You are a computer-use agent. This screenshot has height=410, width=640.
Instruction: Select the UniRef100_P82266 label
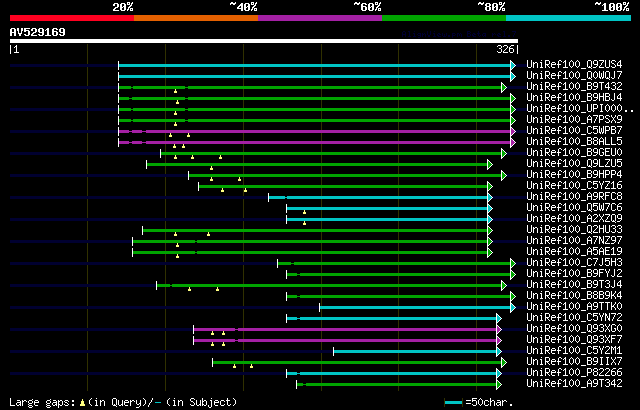(x=574, y=373)
